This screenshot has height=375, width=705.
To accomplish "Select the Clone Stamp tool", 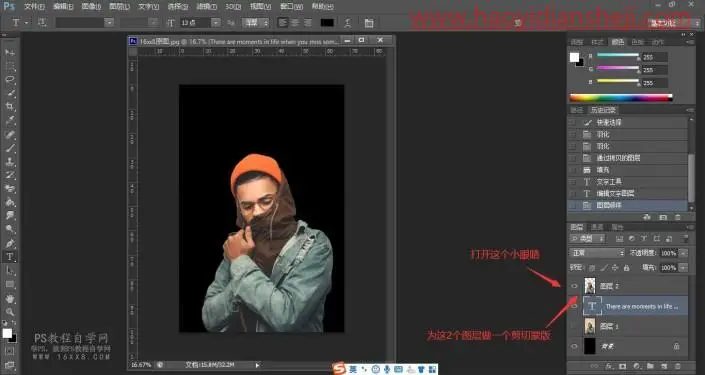I will coord(10,161).
